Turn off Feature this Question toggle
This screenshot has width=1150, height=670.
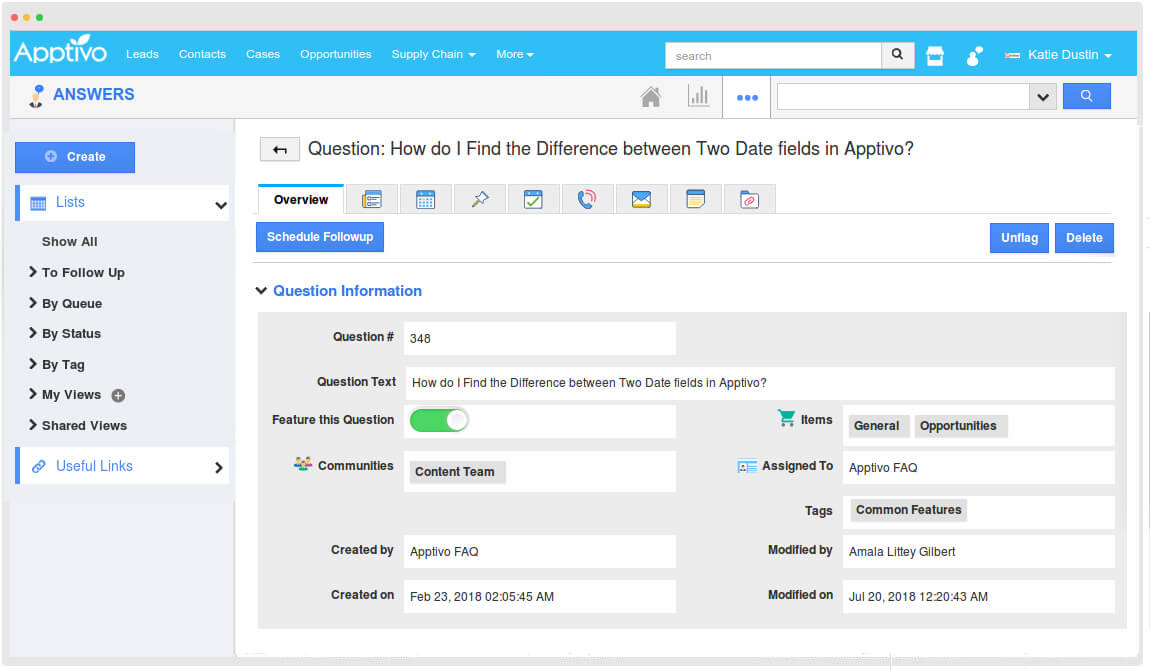pos(439,420)
